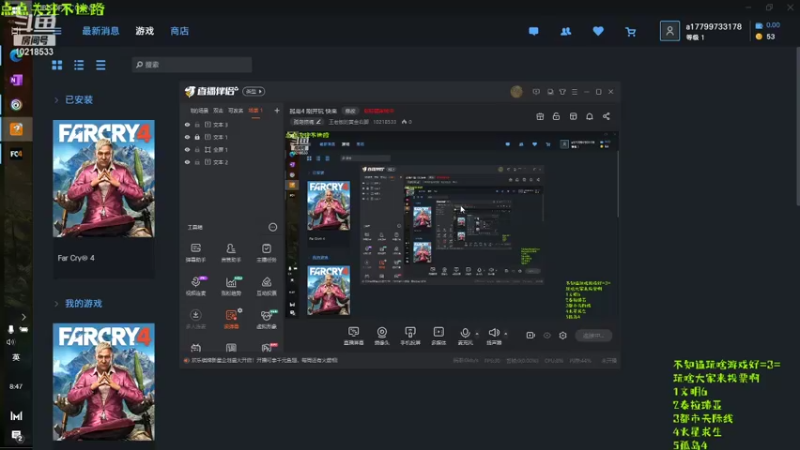This screenshot has width=800, height=450.
Task: Select the 文本 3 layer row
Action: click(x=232, y=124)
